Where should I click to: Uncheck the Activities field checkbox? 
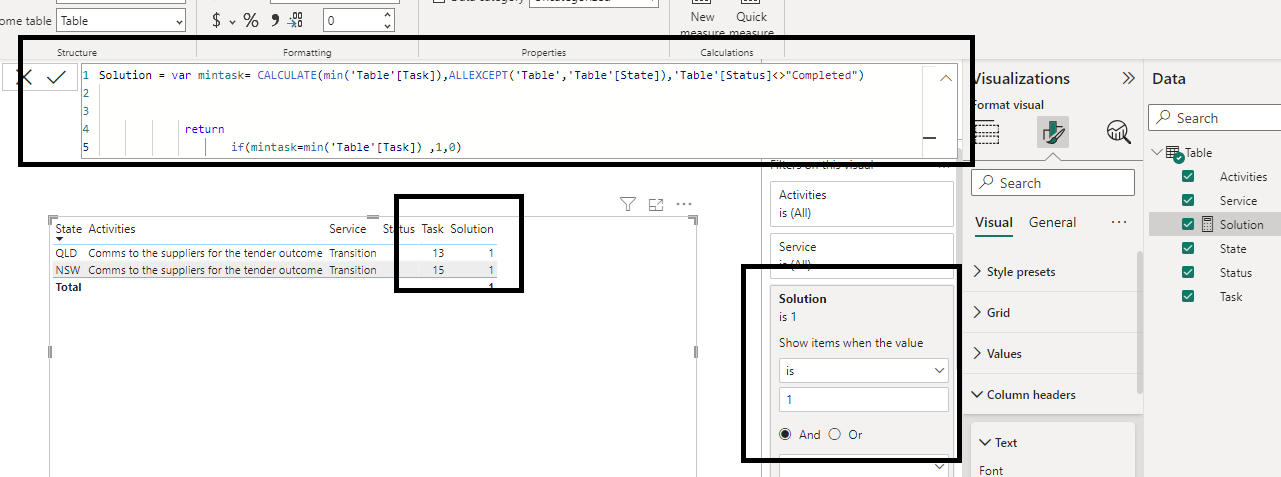(1188, 176)
